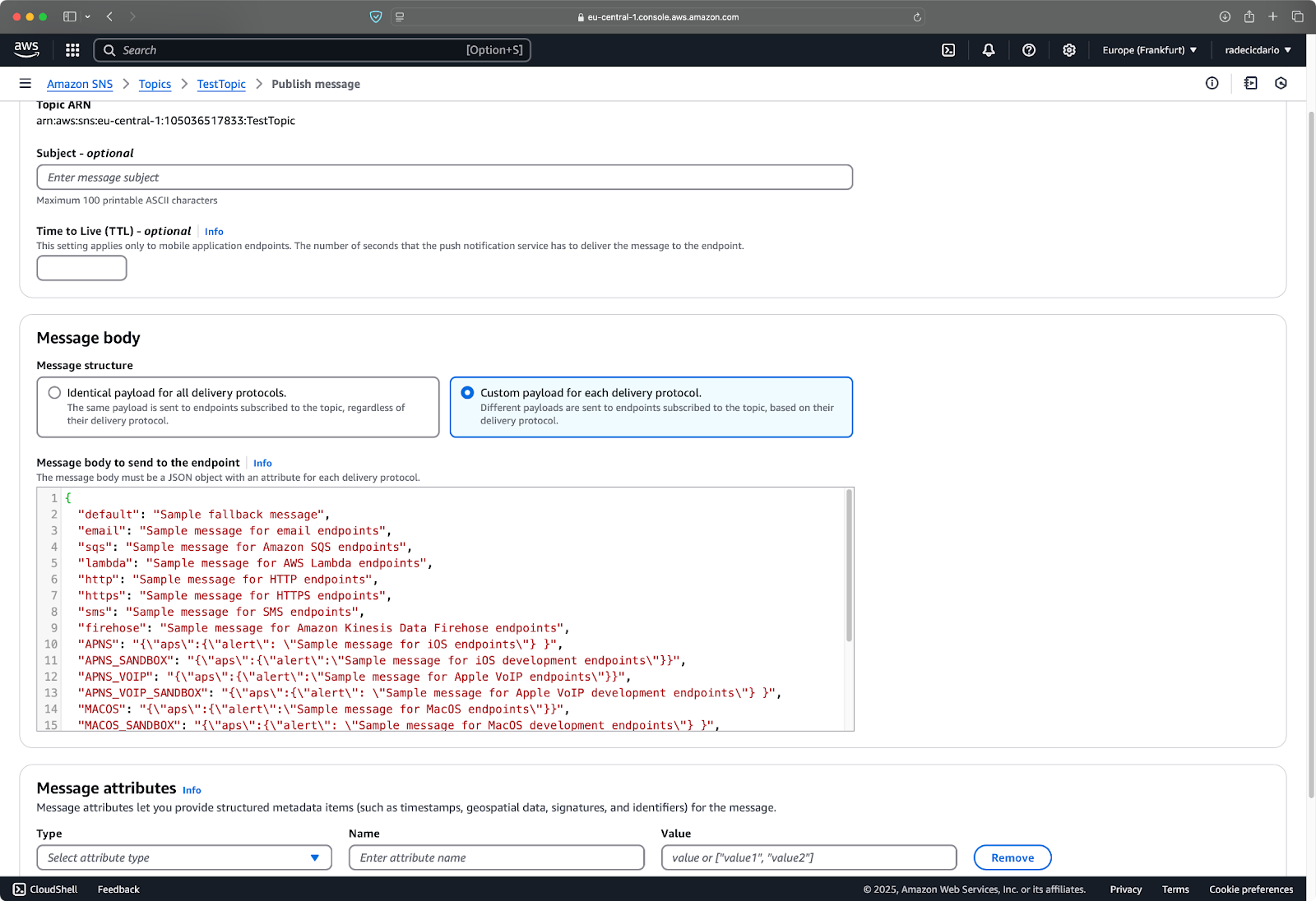Viewport: 1316px width, 901px height.
Task: Click Safari's privacy shield icon
Action: [376, 16]
